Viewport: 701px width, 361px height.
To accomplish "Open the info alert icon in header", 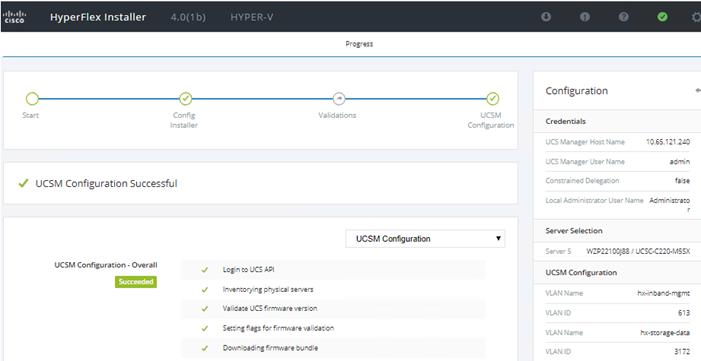I will [x=585, y=17].
